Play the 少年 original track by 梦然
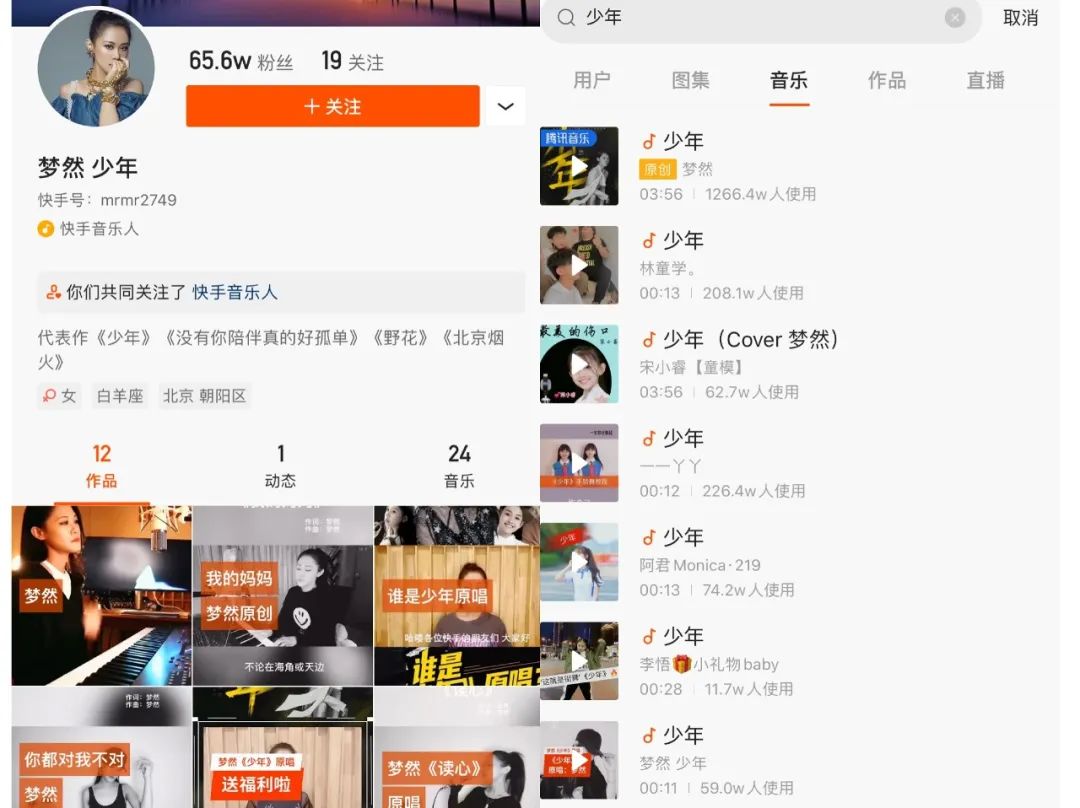This screenshot has height=808, width=1080. (x=579, y=166)
